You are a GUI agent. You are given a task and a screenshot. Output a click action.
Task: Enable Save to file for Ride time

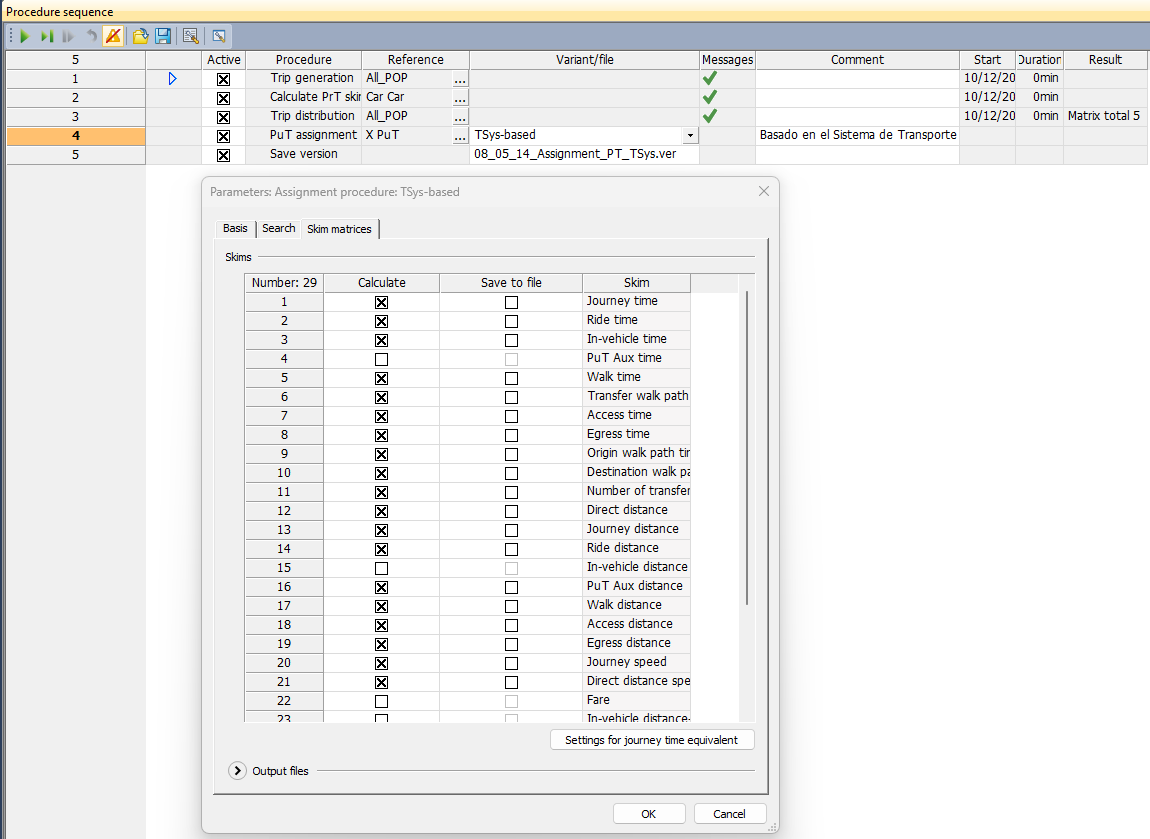[x=511, y=321]
